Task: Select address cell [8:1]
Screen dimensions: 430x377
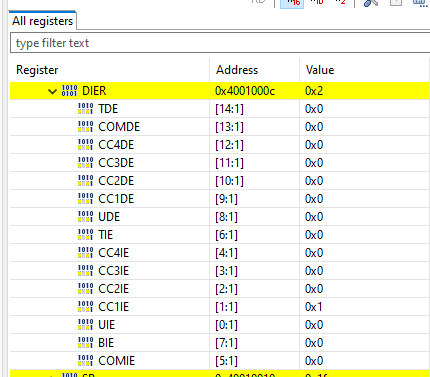Action: (226, 217)
